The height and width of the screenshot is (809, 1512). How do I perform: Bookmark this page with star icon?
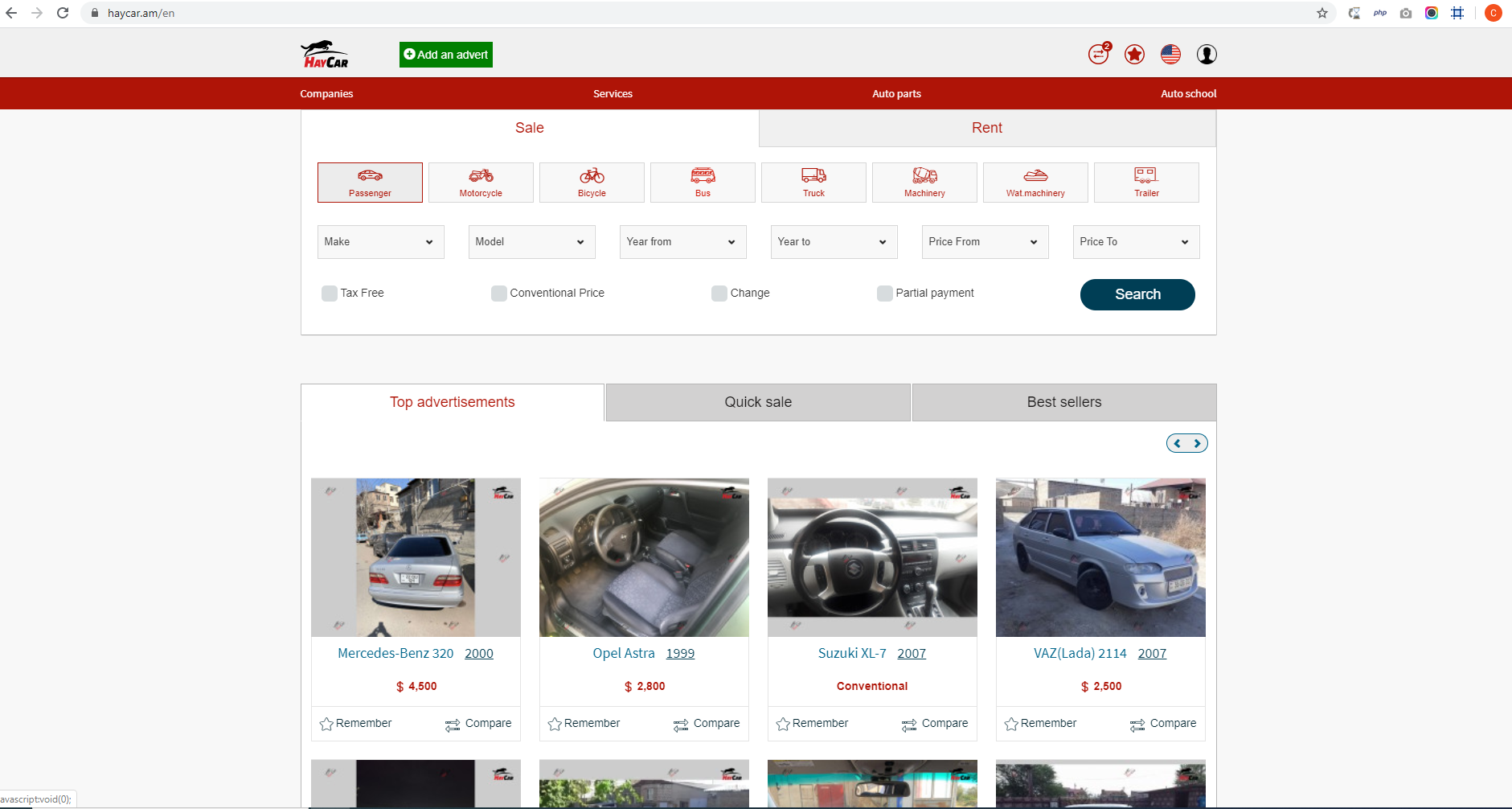[1322, 13]
